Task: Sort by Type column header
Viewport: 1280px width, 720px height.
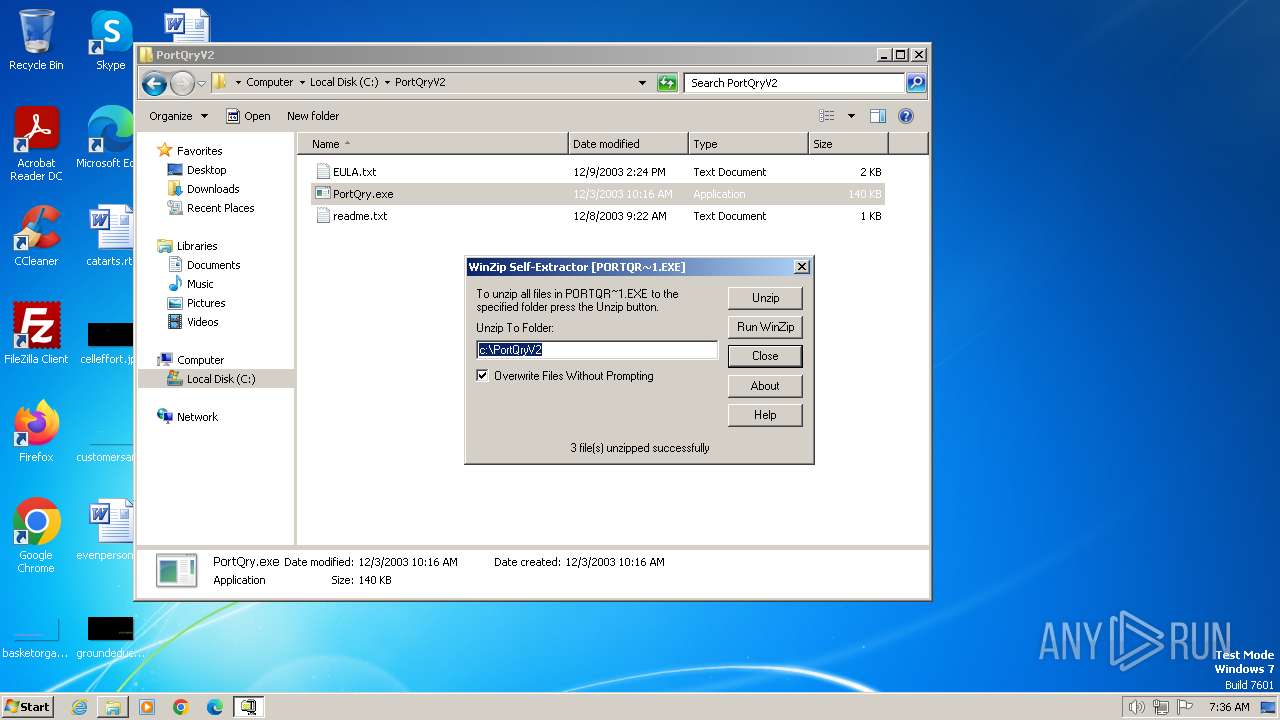Action: [748, 144]
